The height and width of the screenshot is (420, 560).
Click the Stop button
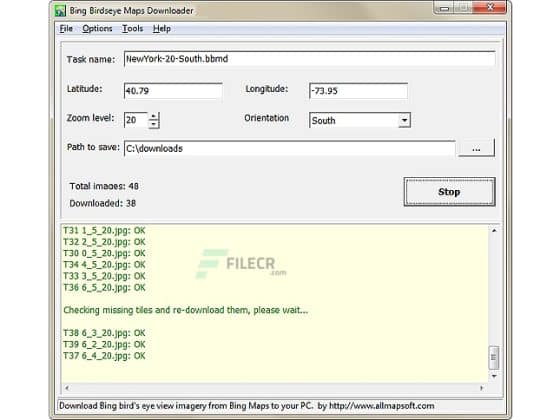tap(449, 192)
